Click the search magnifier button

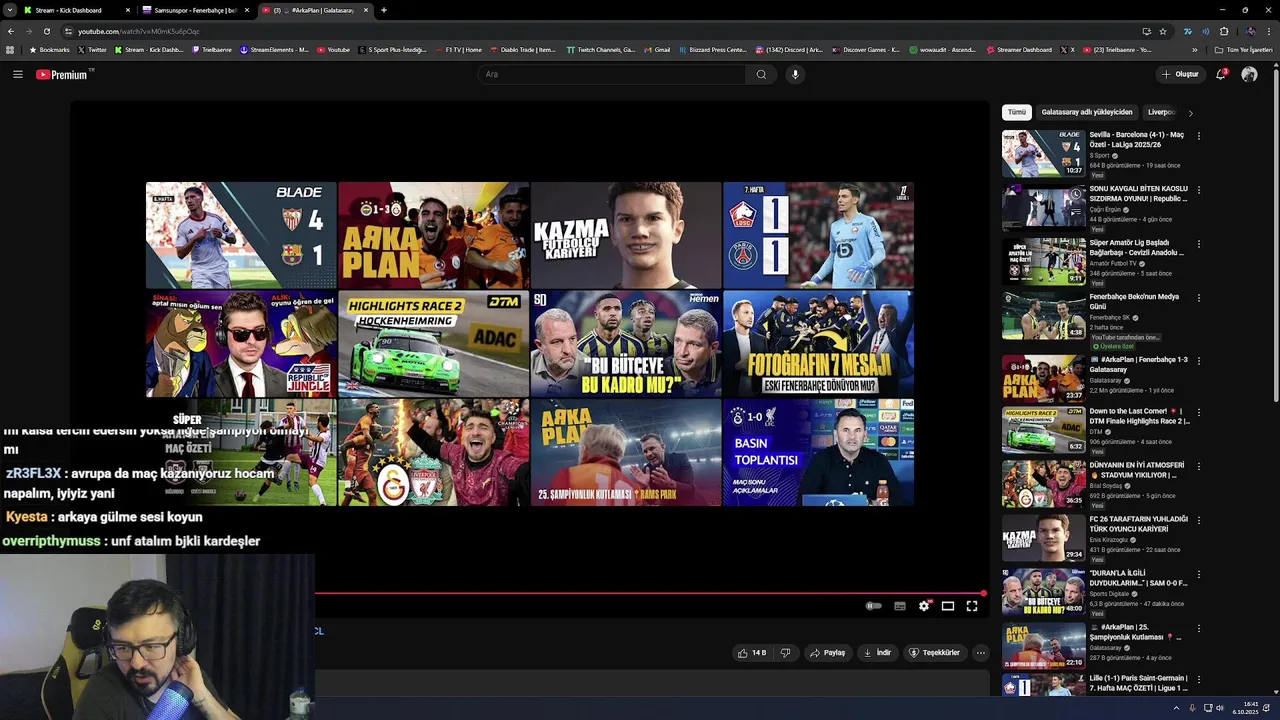[x=761, y=74]
